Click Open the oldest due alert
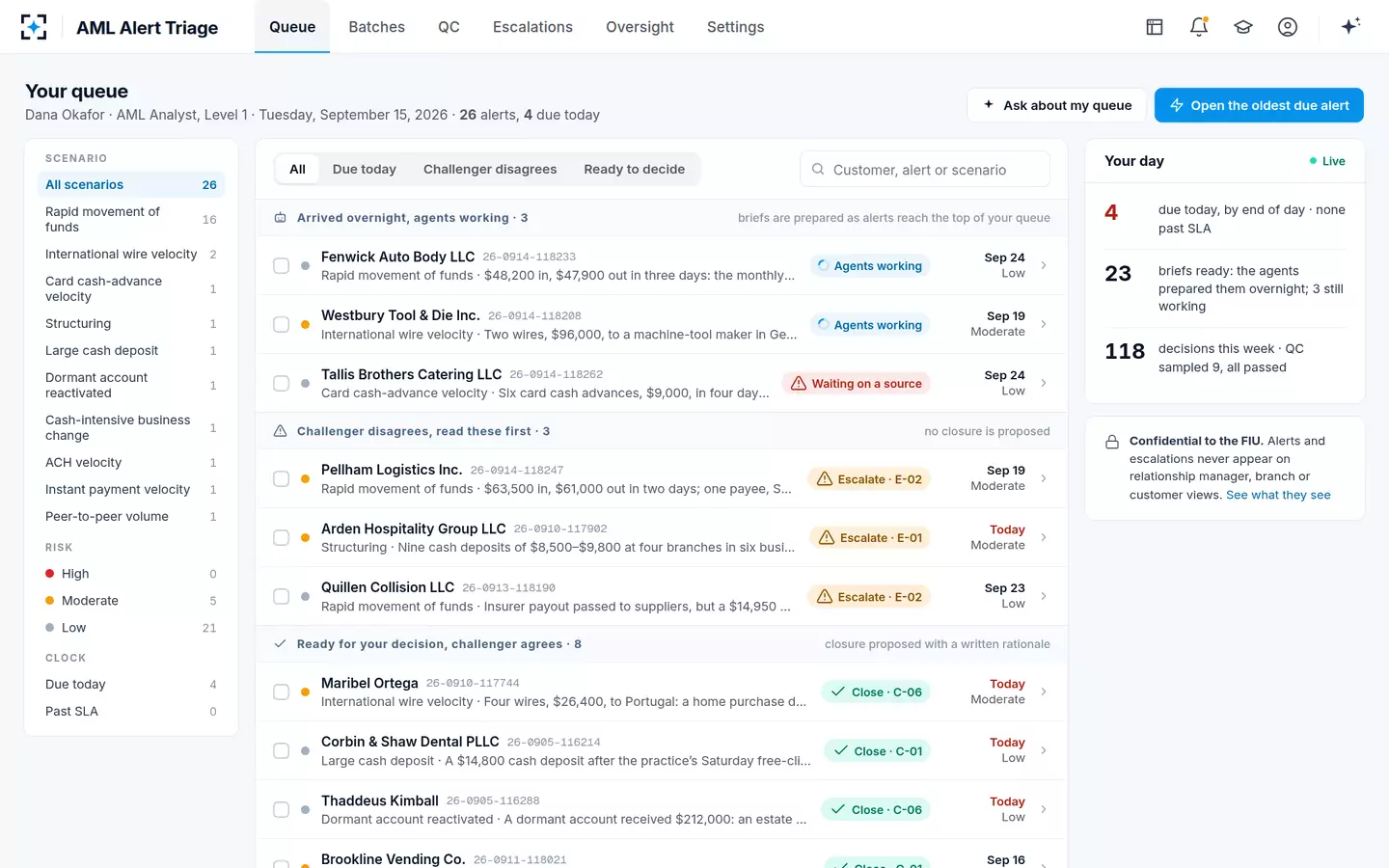 click(1259, 105)
